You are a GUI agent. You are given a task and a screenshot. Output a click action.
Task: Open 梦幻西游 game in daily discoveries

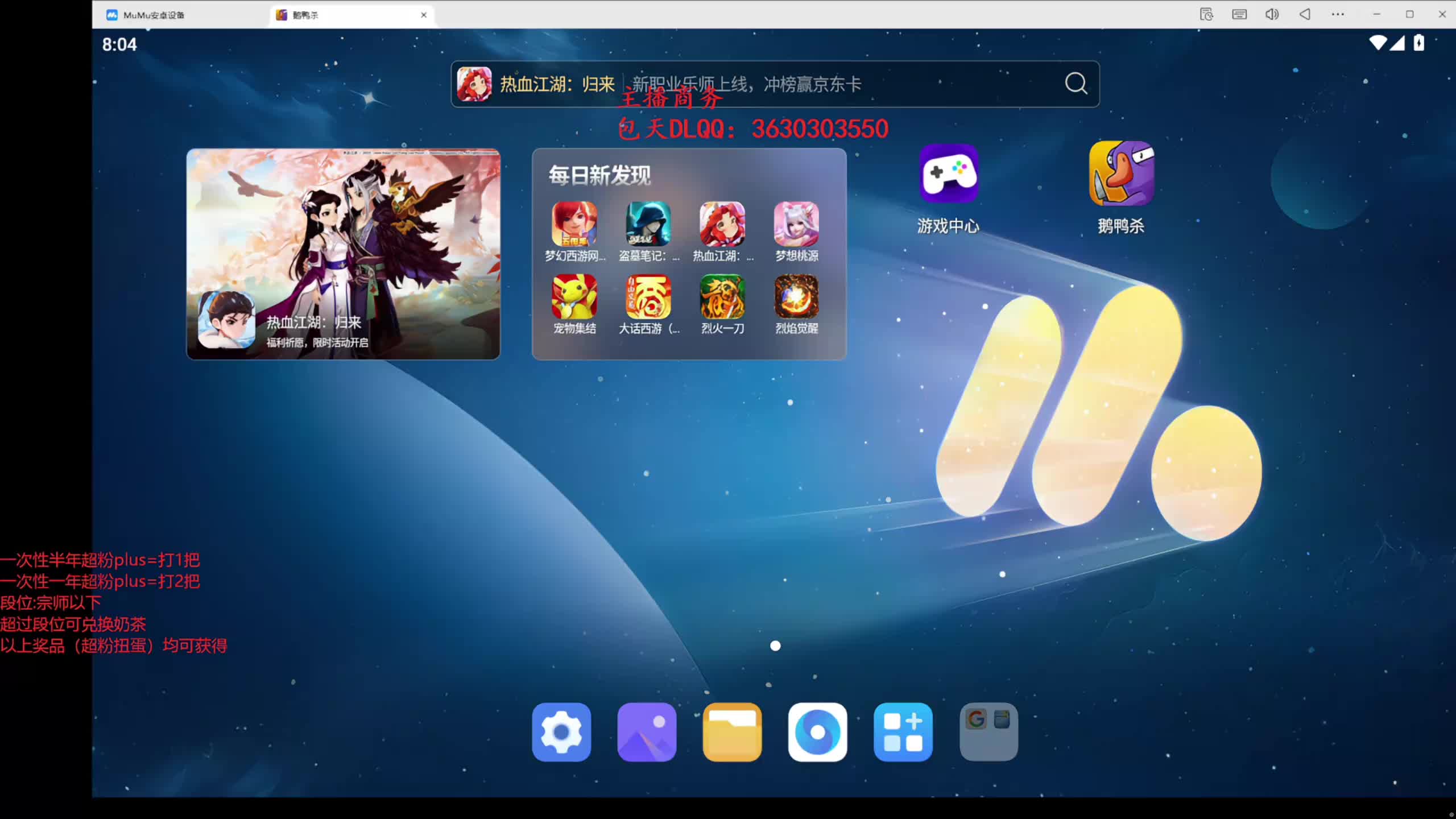574,224
